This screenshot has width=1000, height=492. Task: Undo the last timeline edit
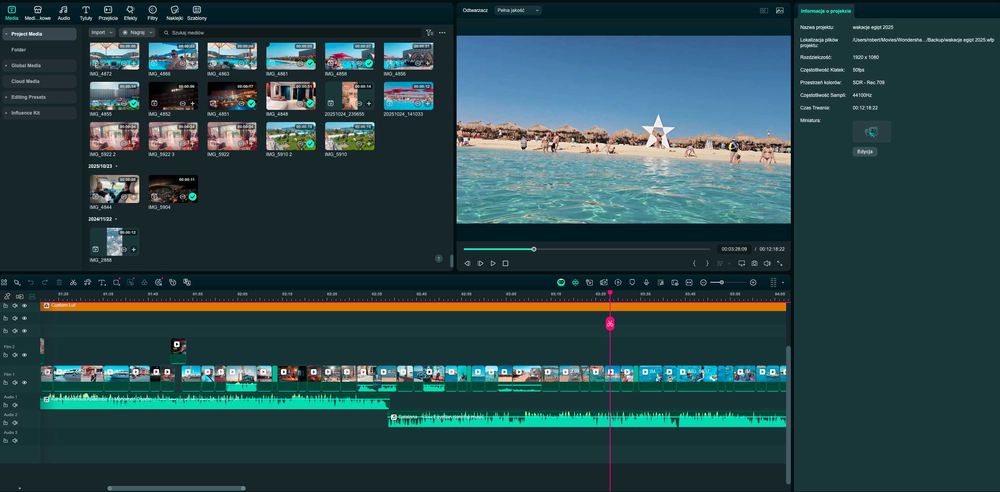(31, 283)
